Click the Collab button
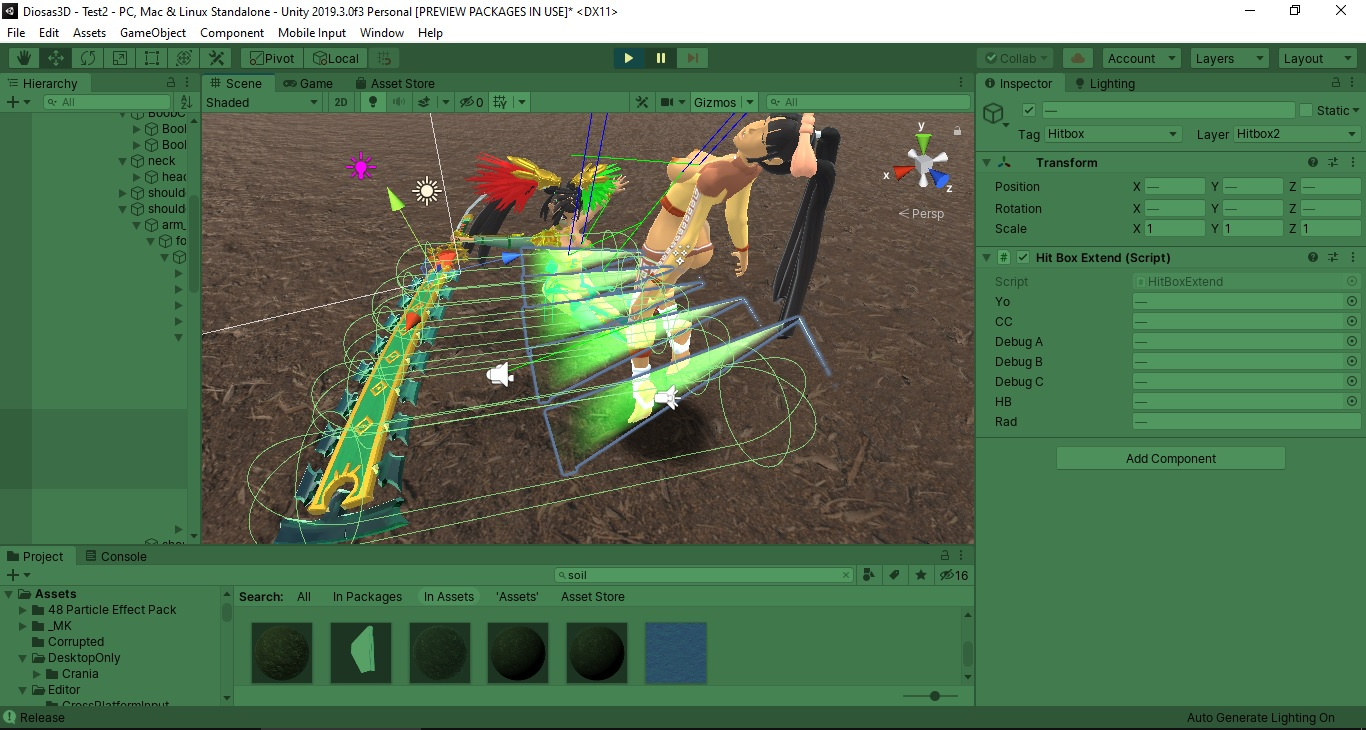Screen dimensions: 1366x730 (1015, 59)
